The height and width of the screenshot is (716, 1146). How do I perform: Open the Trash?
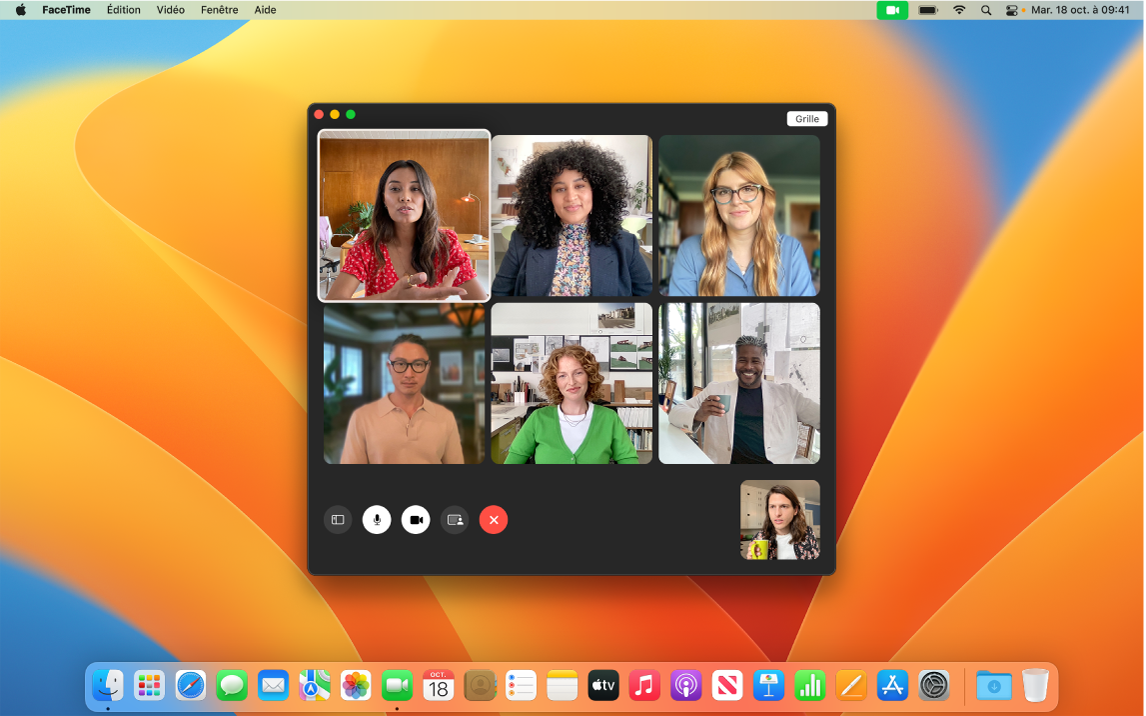click(x=1036, y=686)
